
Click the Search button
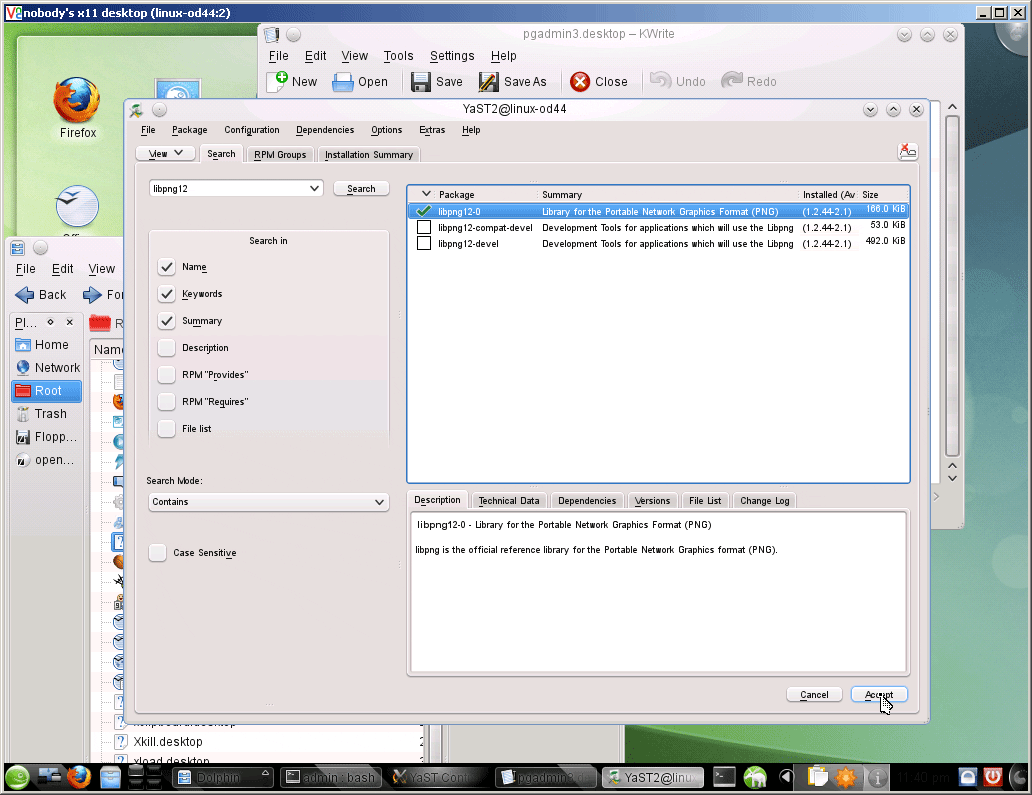click(361, 189)
